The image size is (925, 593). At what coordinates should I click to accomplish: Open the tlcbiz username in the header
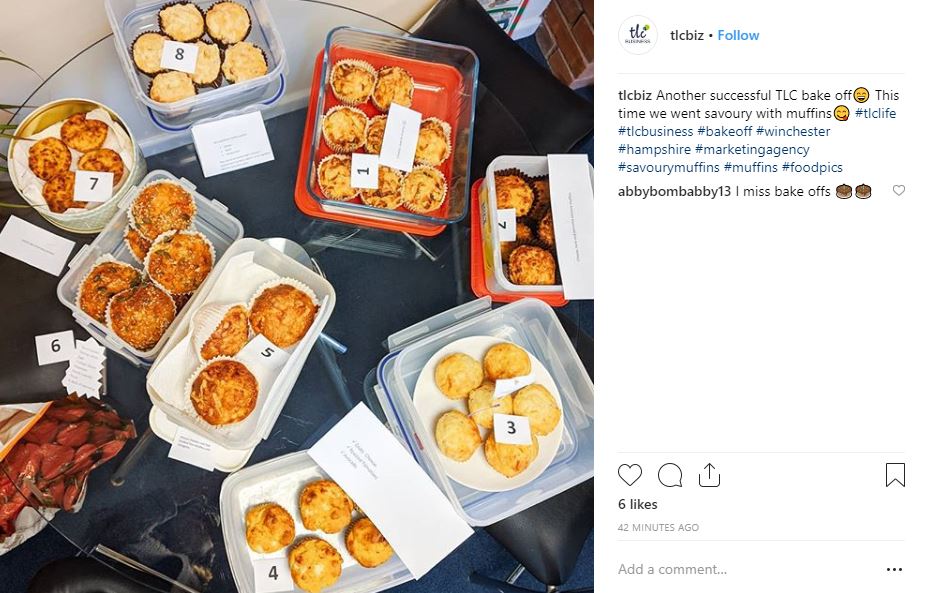point(687,35)
